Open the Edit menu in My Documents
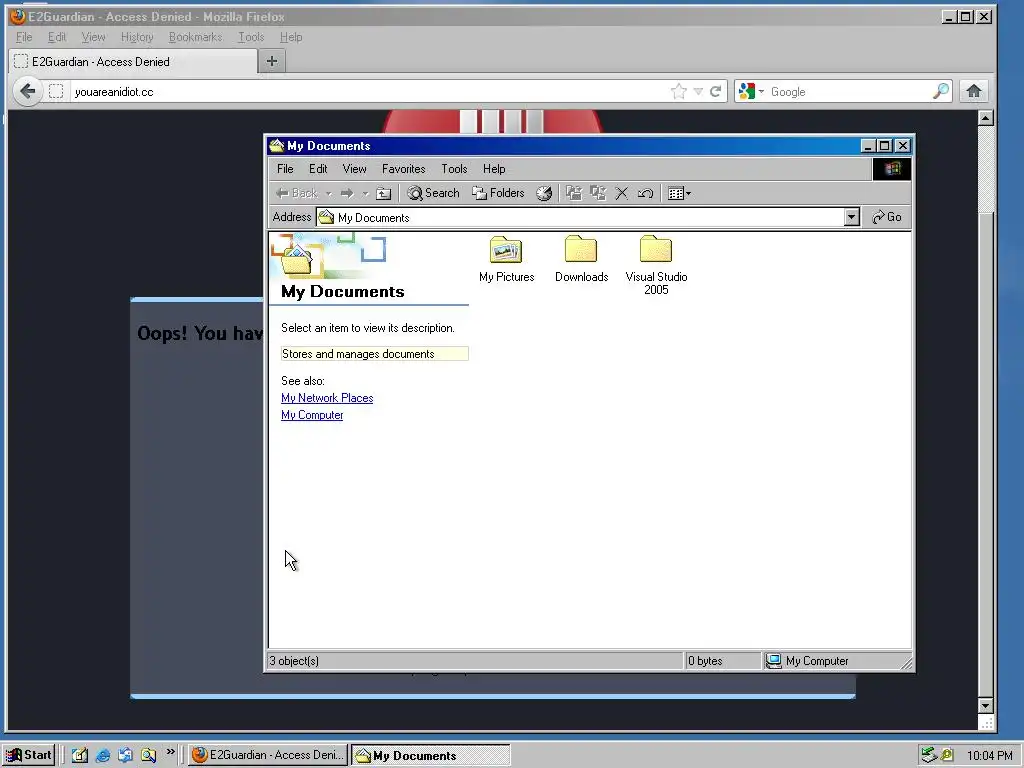Screen dimensions: 1024x768 [318, 169]
